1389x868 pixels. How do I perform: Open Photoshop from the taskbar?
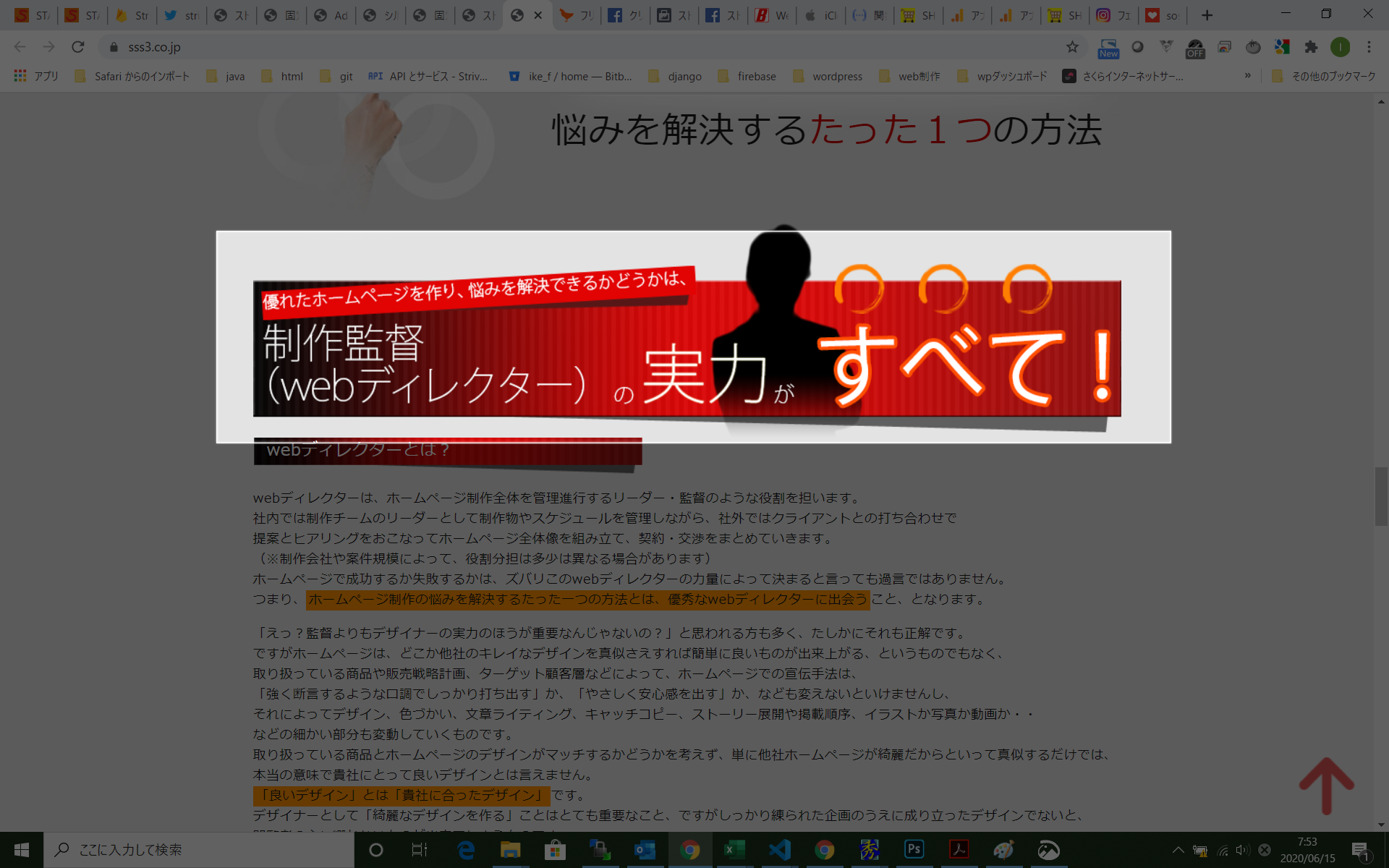pyautogui.click(x=914, y=850)
